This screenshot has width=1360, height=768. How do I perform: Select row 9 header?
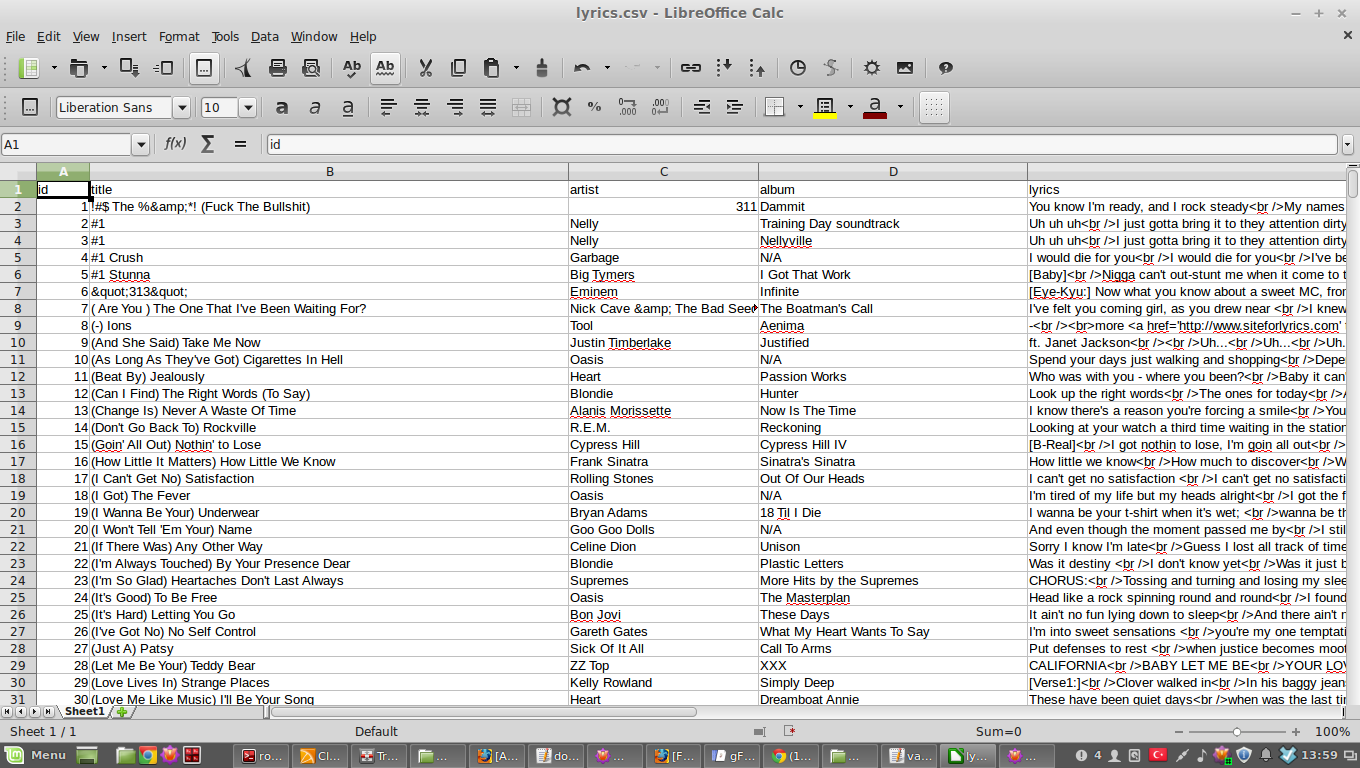point(18,325)
